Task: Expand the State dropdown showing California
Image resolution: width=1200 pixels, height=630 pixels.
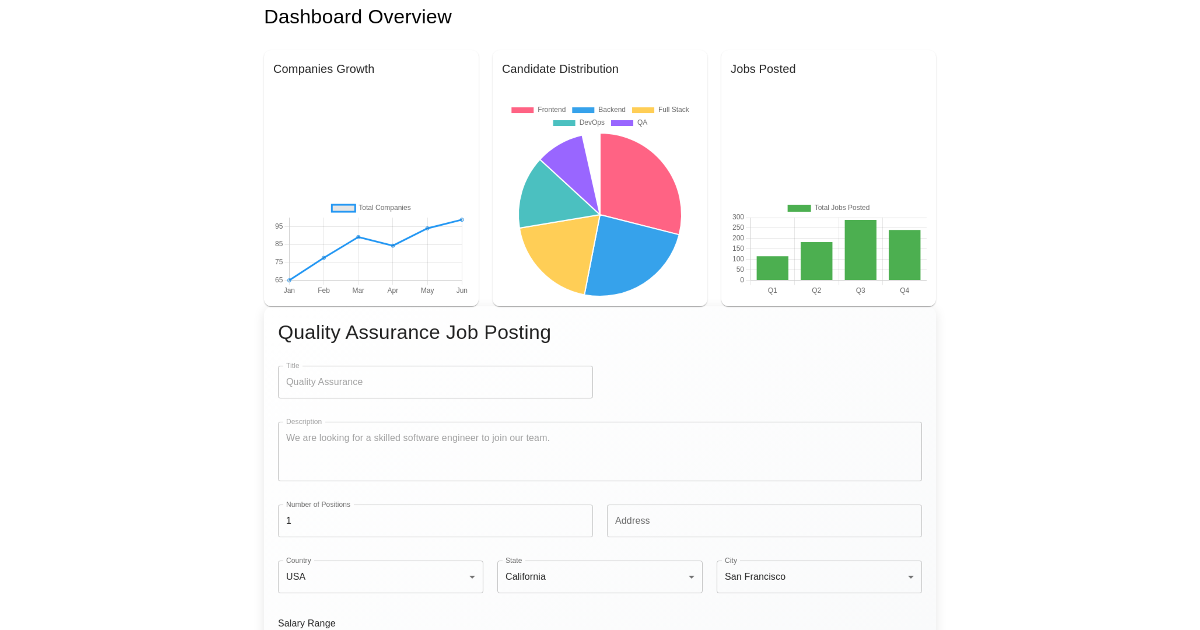Action: click(600, 577)
